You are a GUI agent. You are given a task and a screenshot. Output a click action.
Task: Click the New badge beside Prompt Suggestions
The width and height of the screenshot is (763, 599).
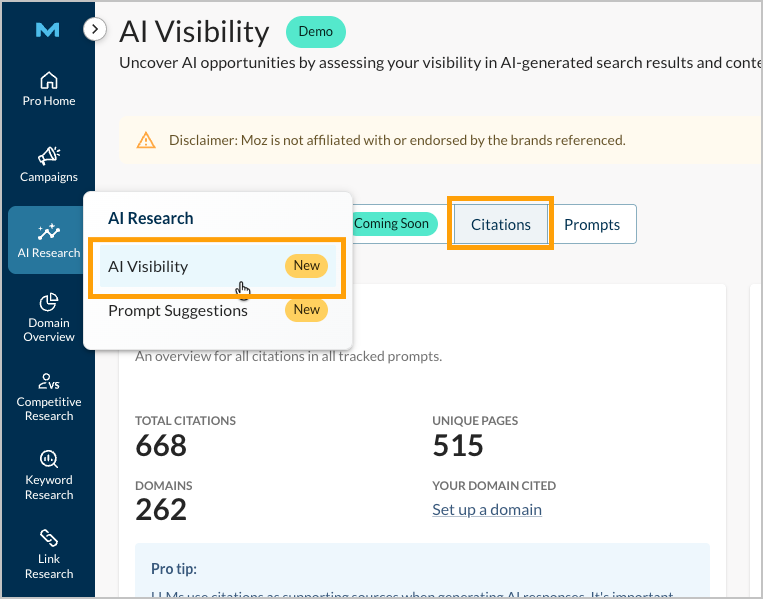(x=307, y=309)
